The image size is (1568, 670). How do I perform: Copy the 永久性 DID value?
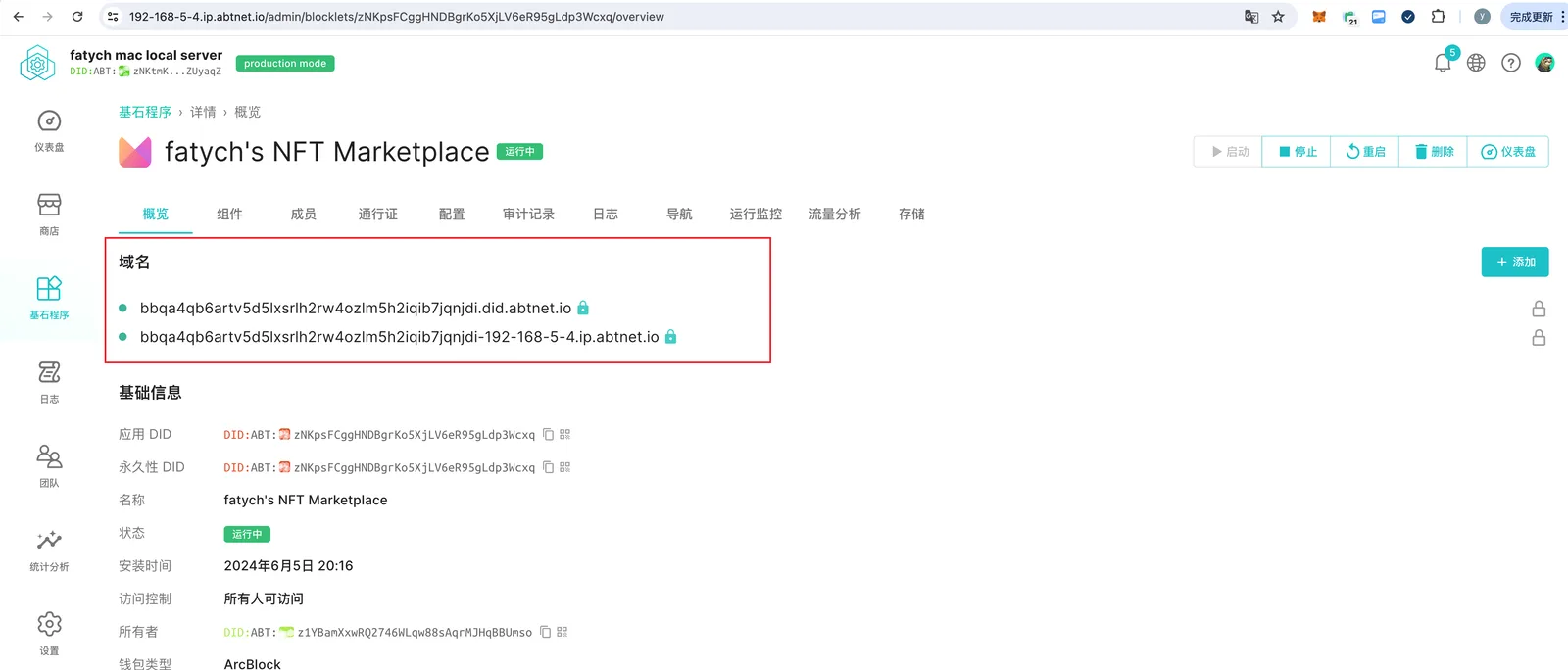(x=549, y=467)
